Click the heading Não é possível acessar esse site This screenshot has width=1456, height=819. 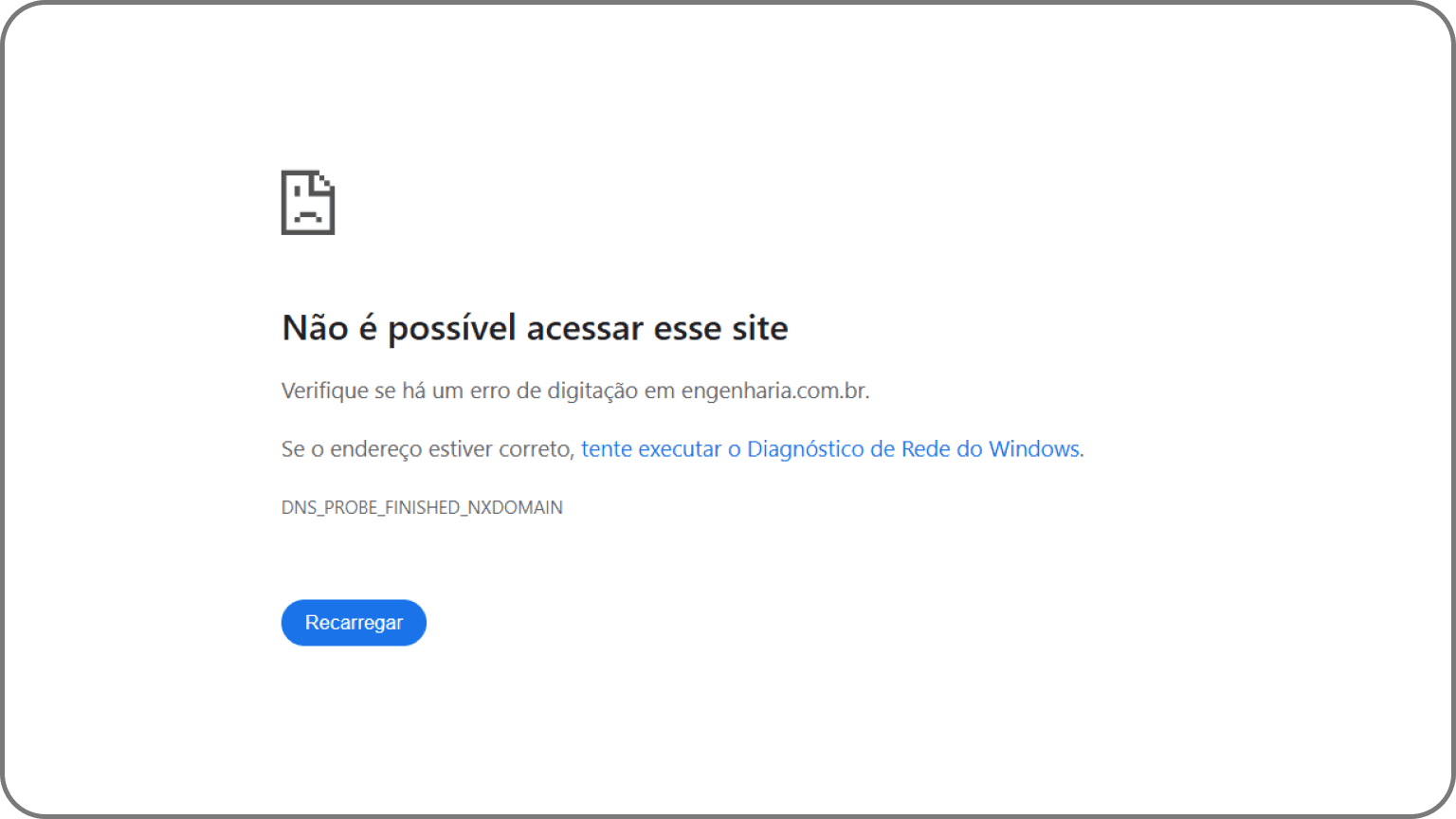535,328
